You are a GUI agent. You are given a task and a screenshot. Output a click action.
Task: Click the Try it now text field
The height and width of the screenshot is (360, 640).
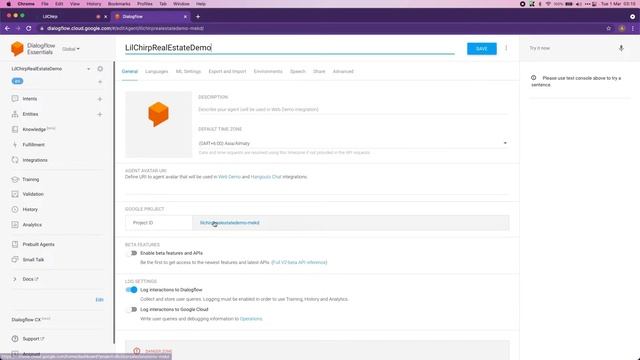tap(571, 48)
